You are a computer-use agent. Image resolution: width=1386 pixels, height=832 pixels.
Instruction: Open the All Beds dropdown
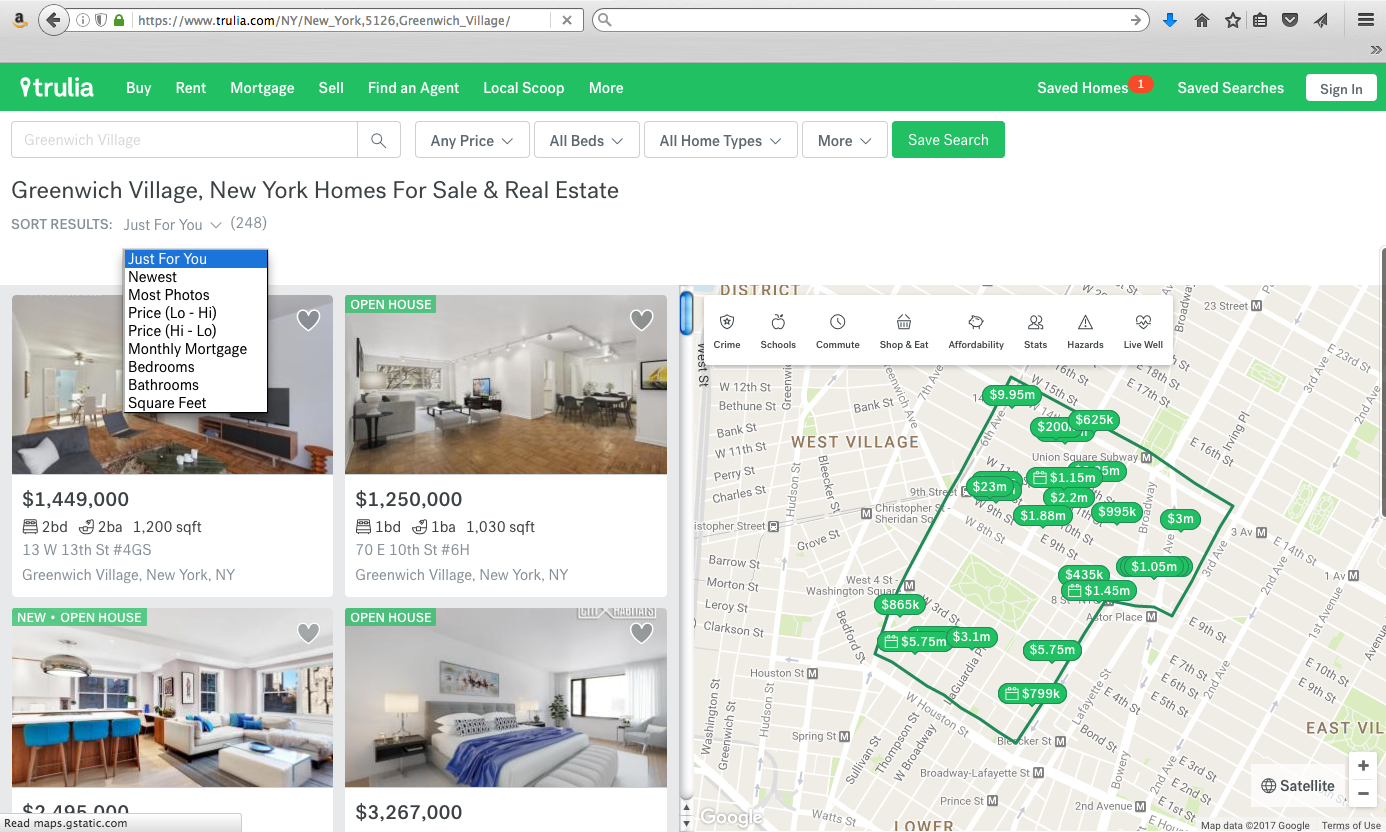click(x=586, y=141)
